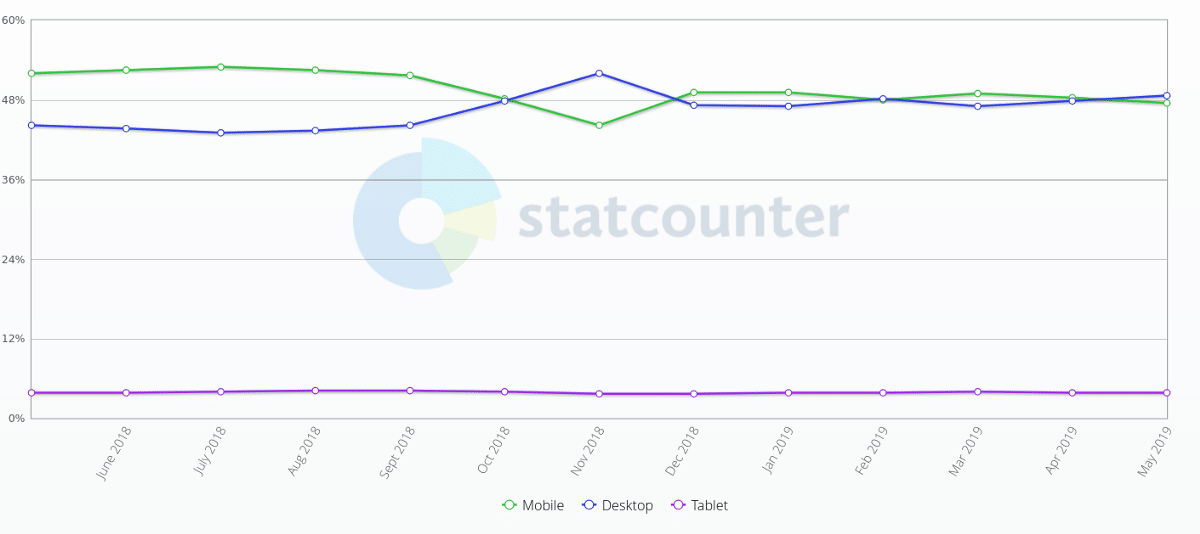1200x534 pixels.
Task: Click the Feb 2019 x-axis label
Action: click(x=872, y=452)
